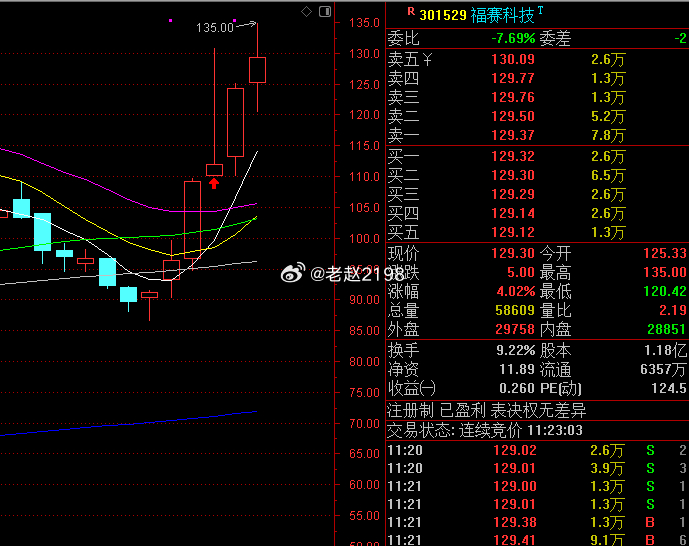Click the 70.00 price axis label
The width and height of the screenshot is (689, 546).
(364, 423)
